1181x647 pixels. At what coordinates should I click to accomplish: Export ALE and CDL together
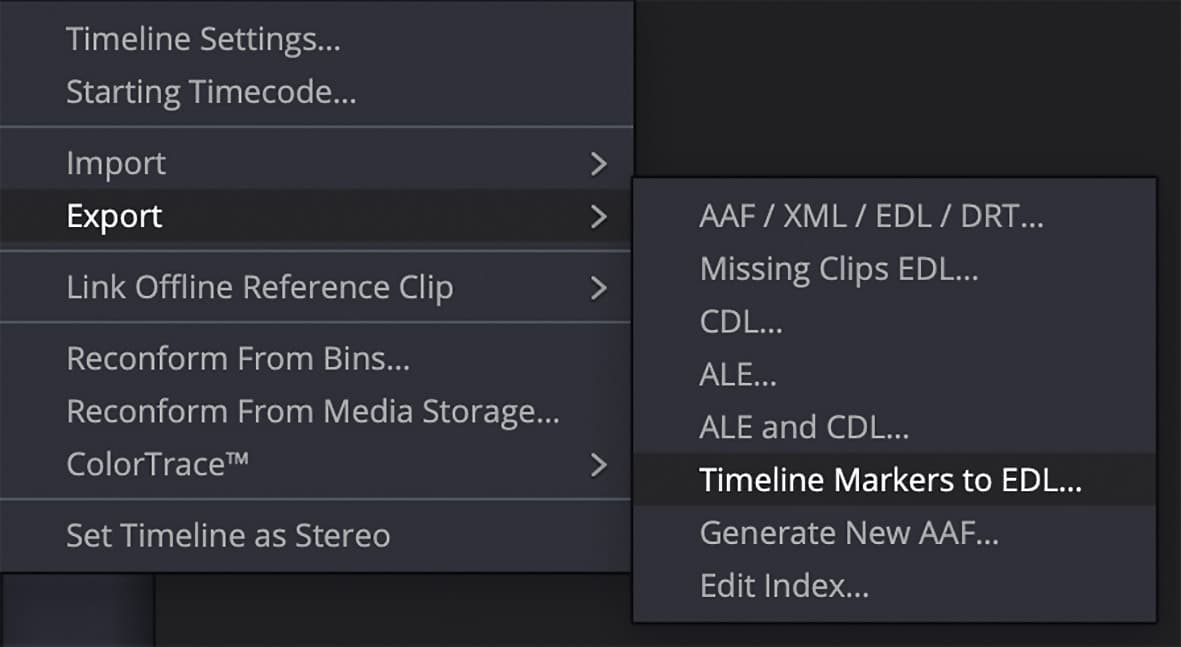(804, 426)
